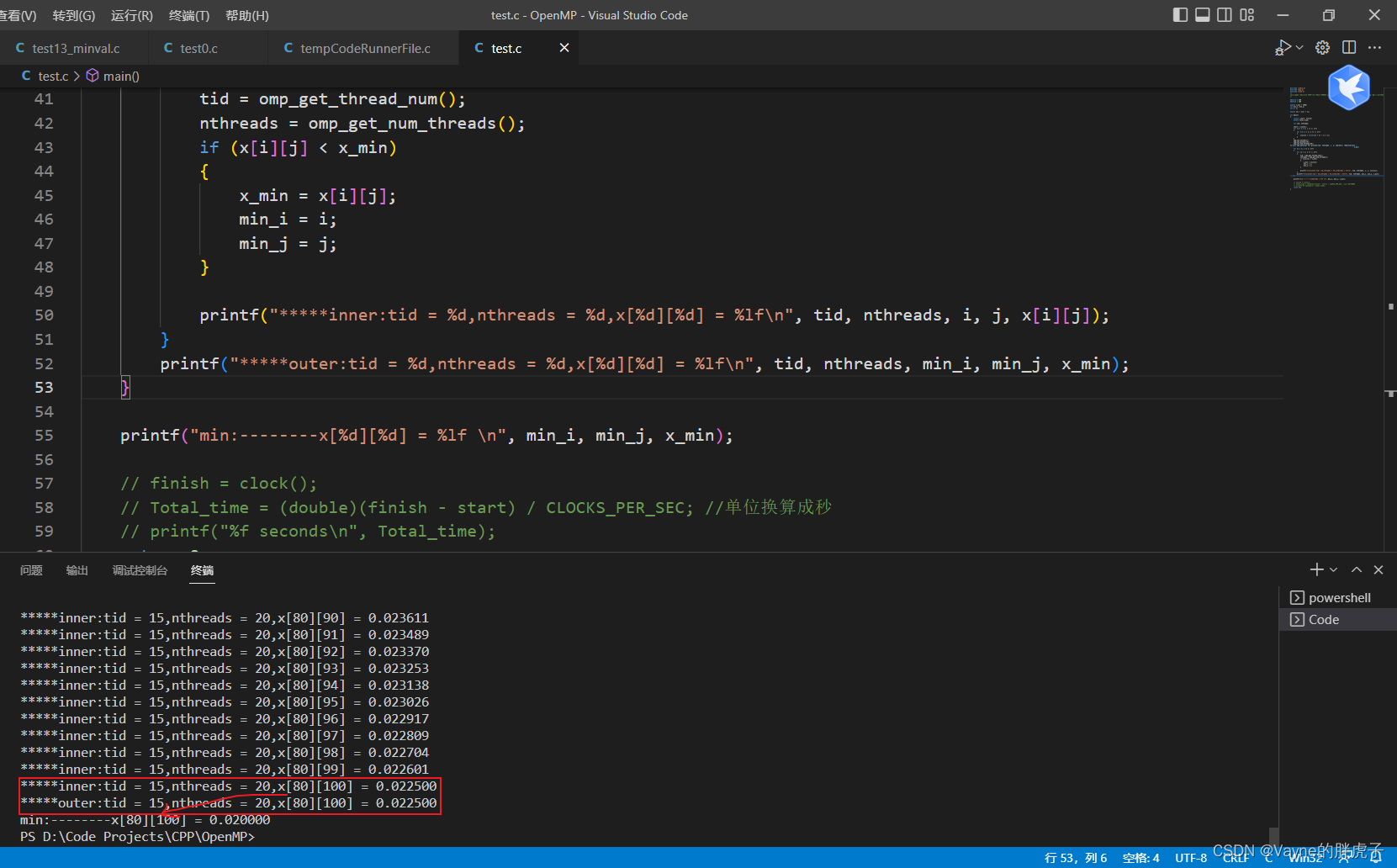1397x868 pixels.
Task: Click status bar 行 53, 列 6
Action: pyautogui.click(x=1076, y=858)
